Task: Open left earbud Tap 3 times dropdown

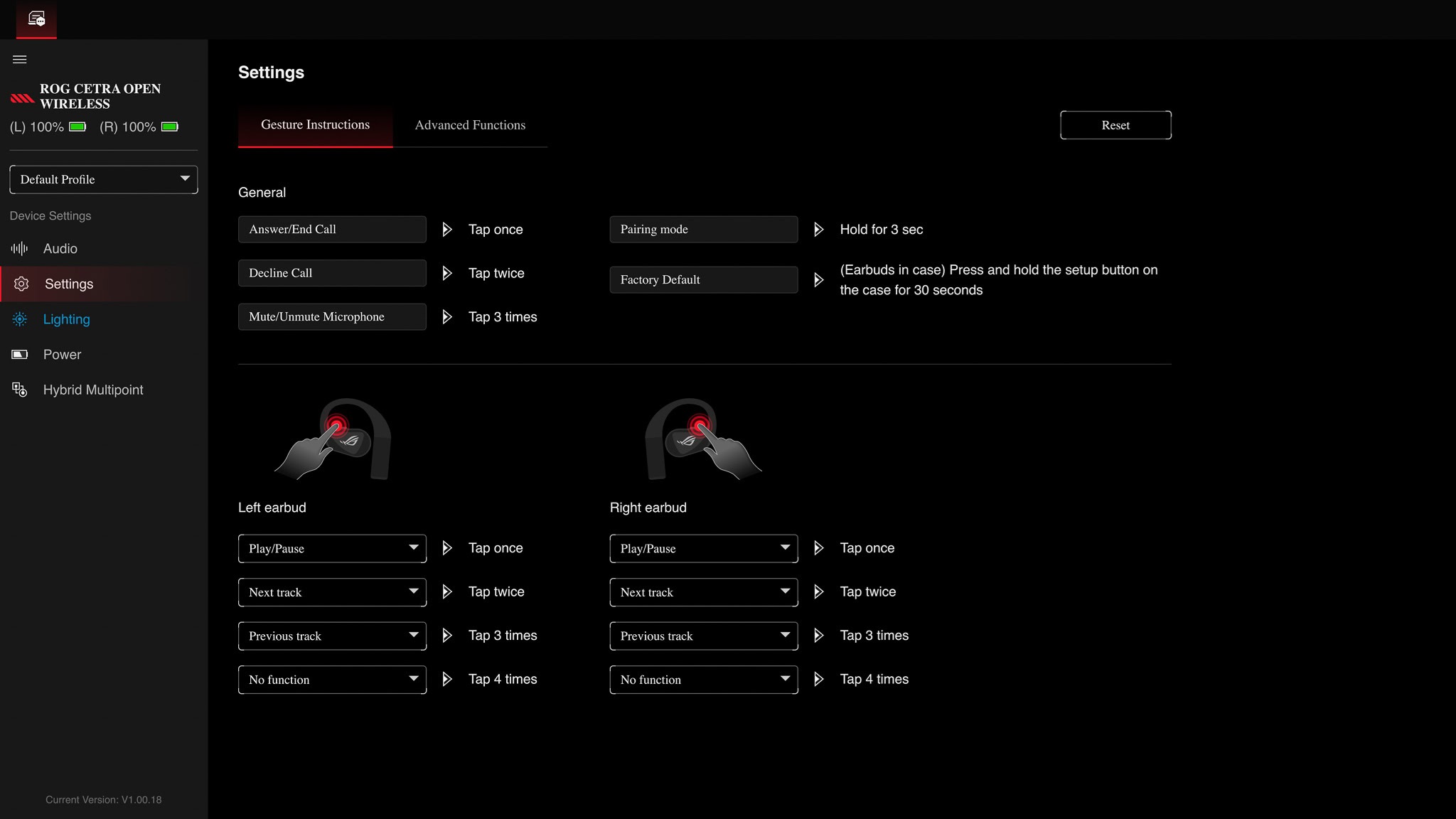Action: (332, 636)
